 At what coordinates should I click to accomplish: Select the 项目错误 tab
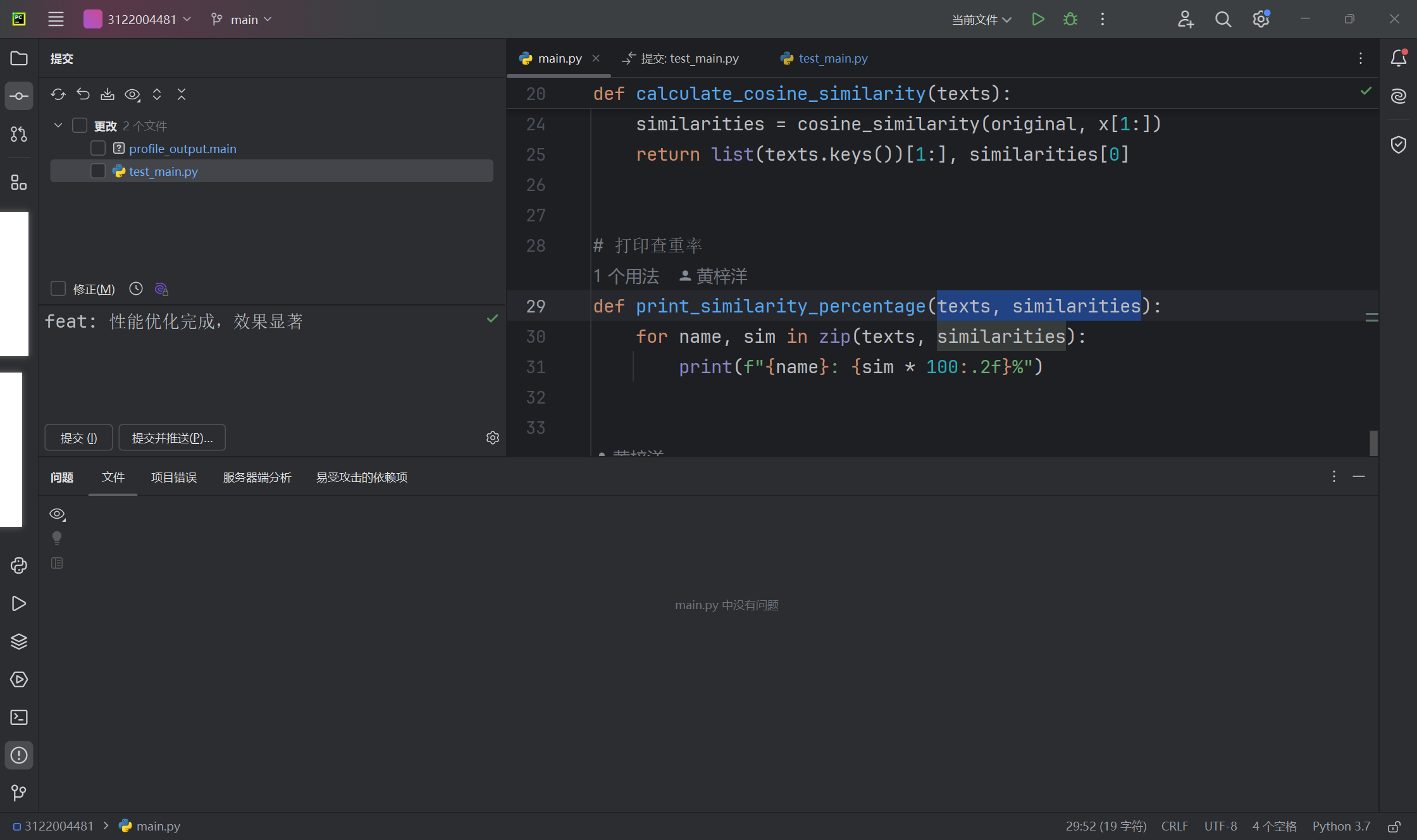tap(174, 477)
